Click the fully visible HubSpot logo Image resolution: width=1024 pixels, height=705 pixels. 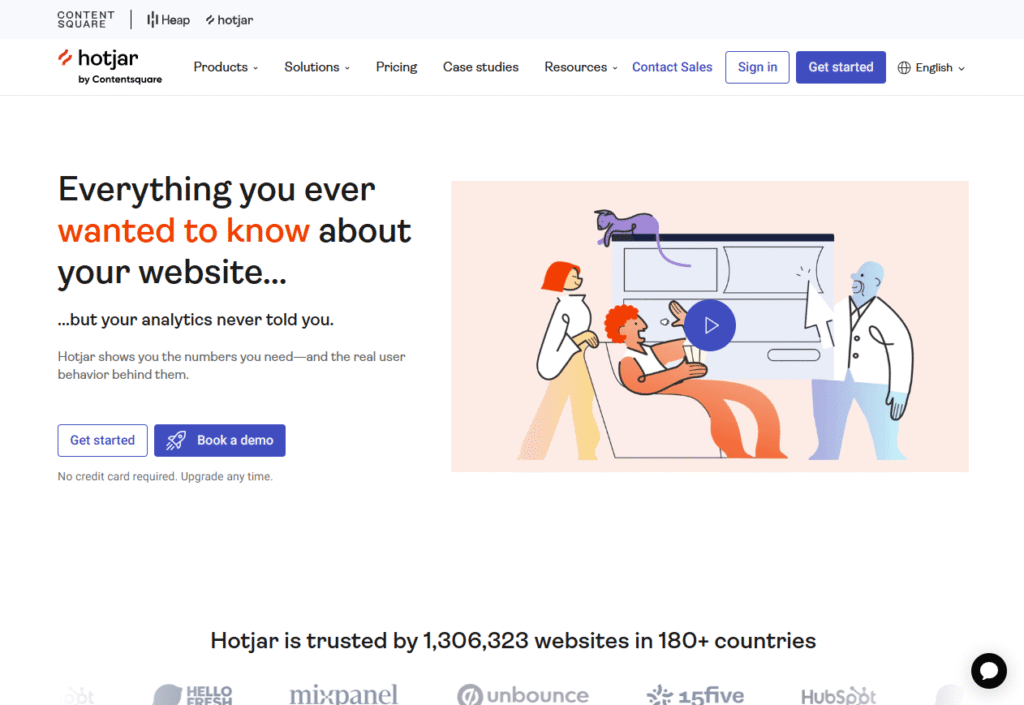click(x=839, y=696)
